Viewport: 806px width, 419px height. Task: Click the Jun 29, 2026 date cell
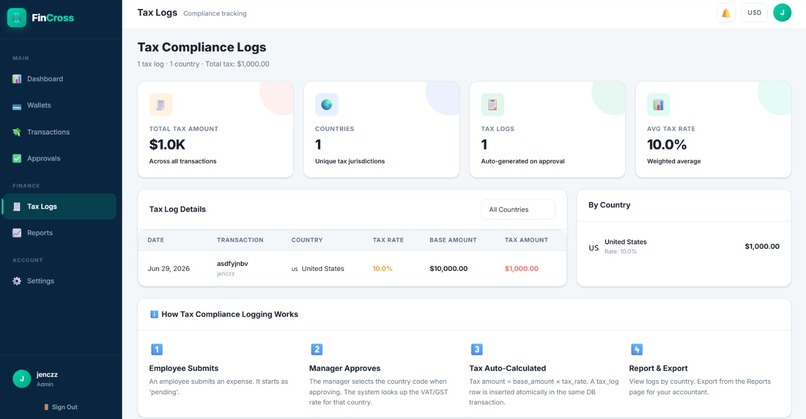[169, 269]
